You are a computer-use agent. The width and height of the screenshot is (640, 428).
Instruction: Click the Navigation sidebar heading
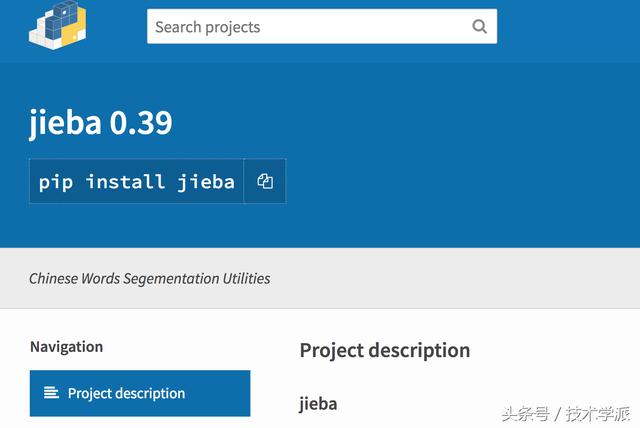(66, 347)
